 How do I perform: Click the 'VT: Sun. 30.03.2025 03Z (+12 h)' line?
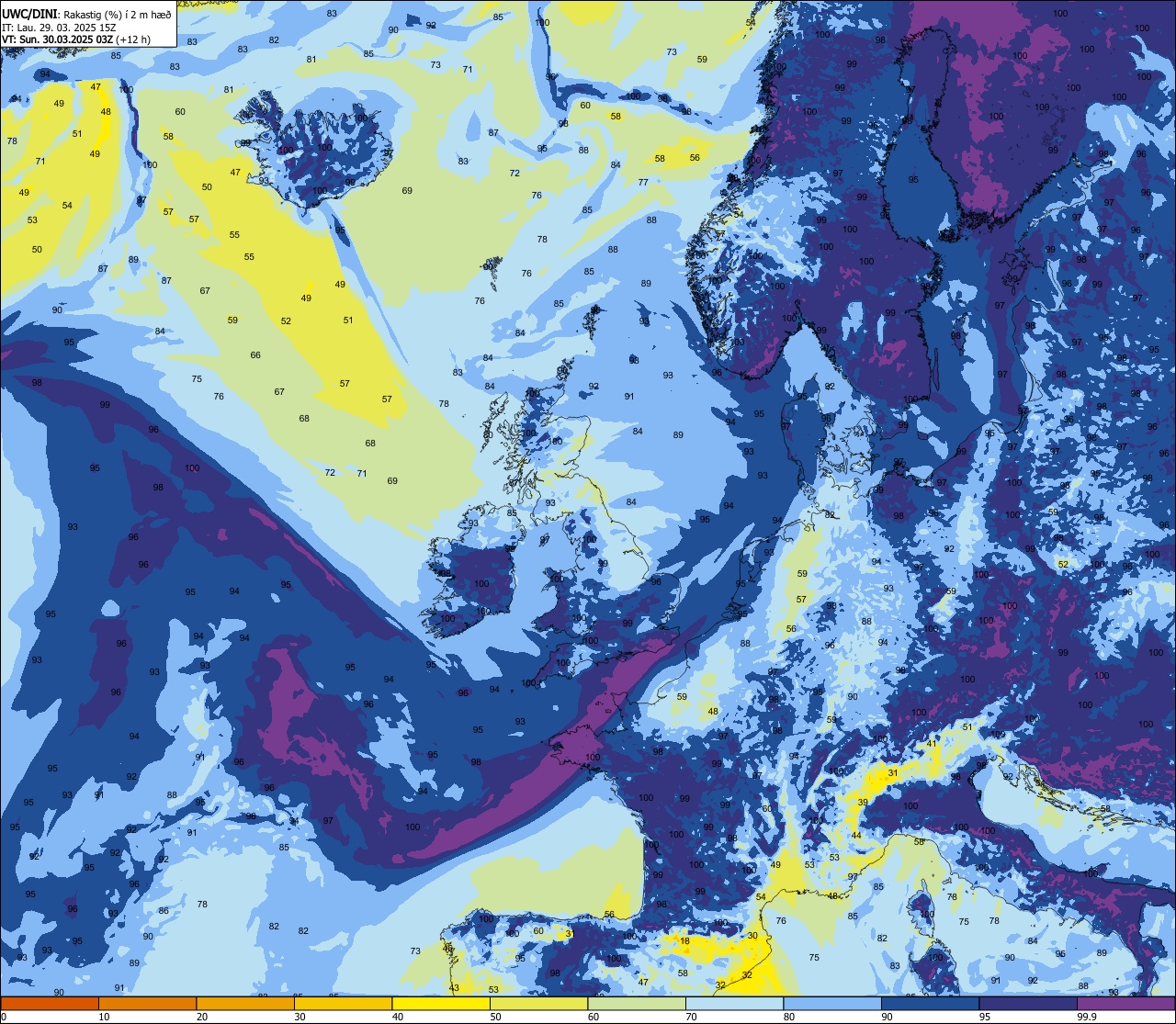tap(76, 39)
